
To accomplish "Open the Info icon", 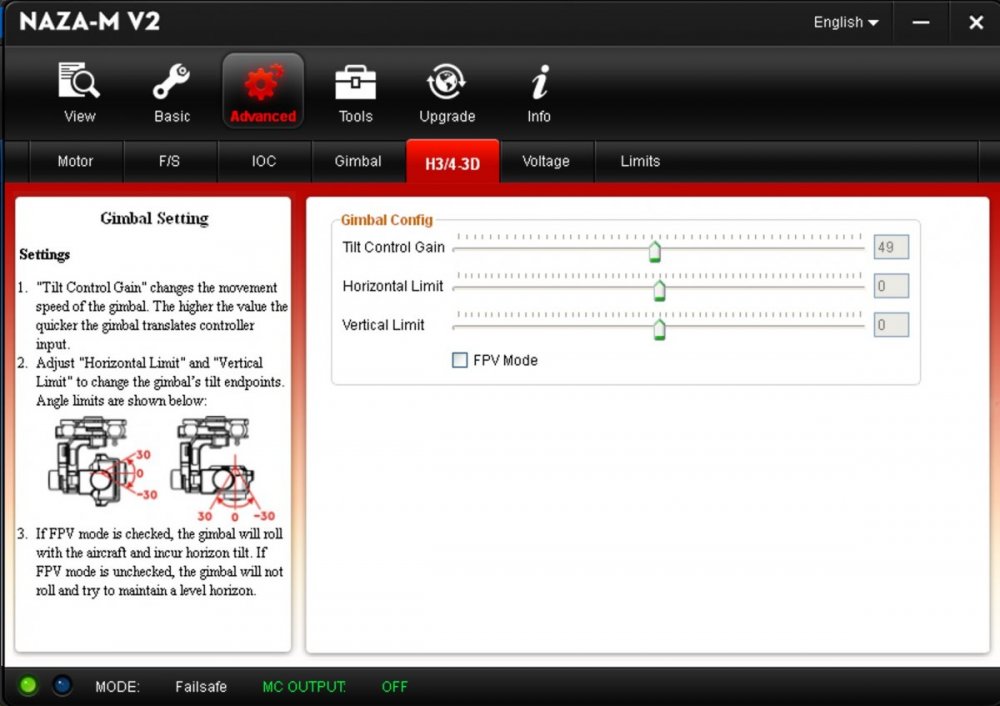I will [x=540, y=82].
